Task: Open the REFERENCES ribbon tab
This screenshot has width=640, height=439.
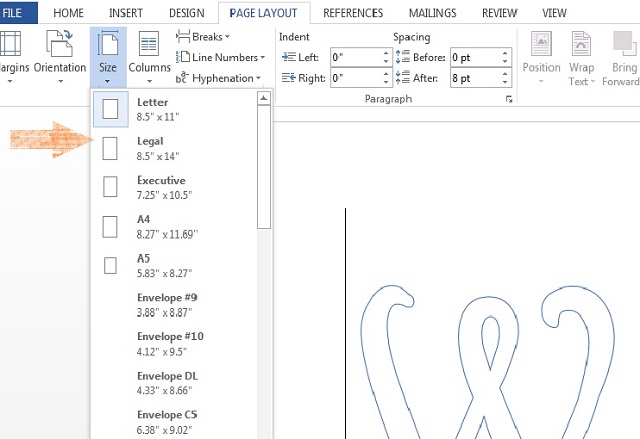Action: click(353, 13)
